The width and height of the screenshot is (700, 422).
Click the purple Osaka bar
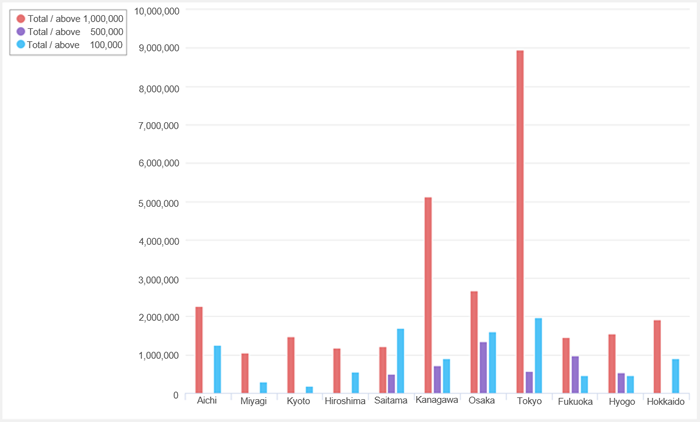483,368
